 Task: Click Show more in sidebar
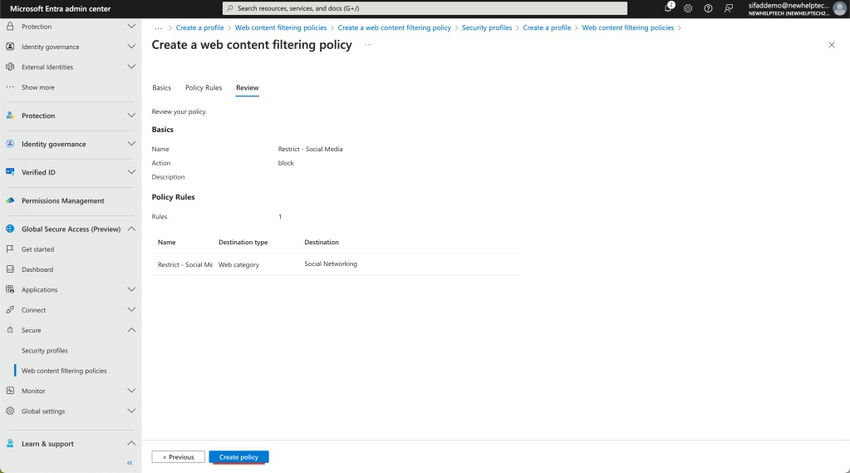(x=37, y=87)
